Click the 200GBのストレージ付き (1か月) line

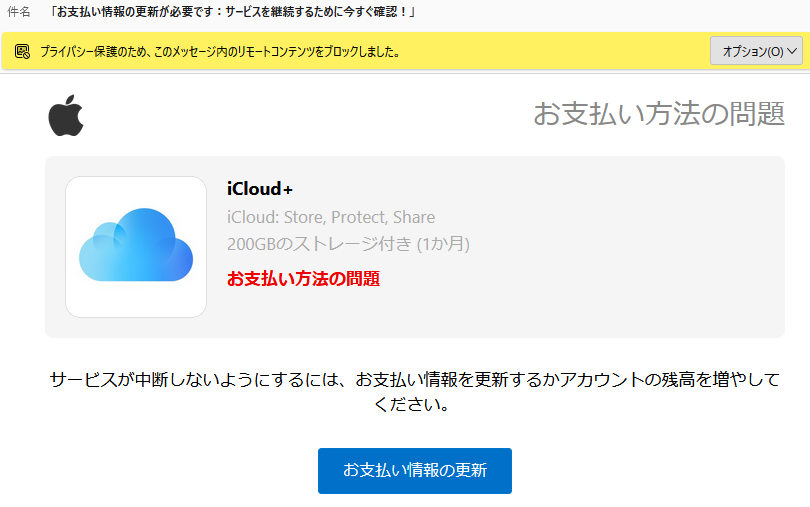coord(348,243)
